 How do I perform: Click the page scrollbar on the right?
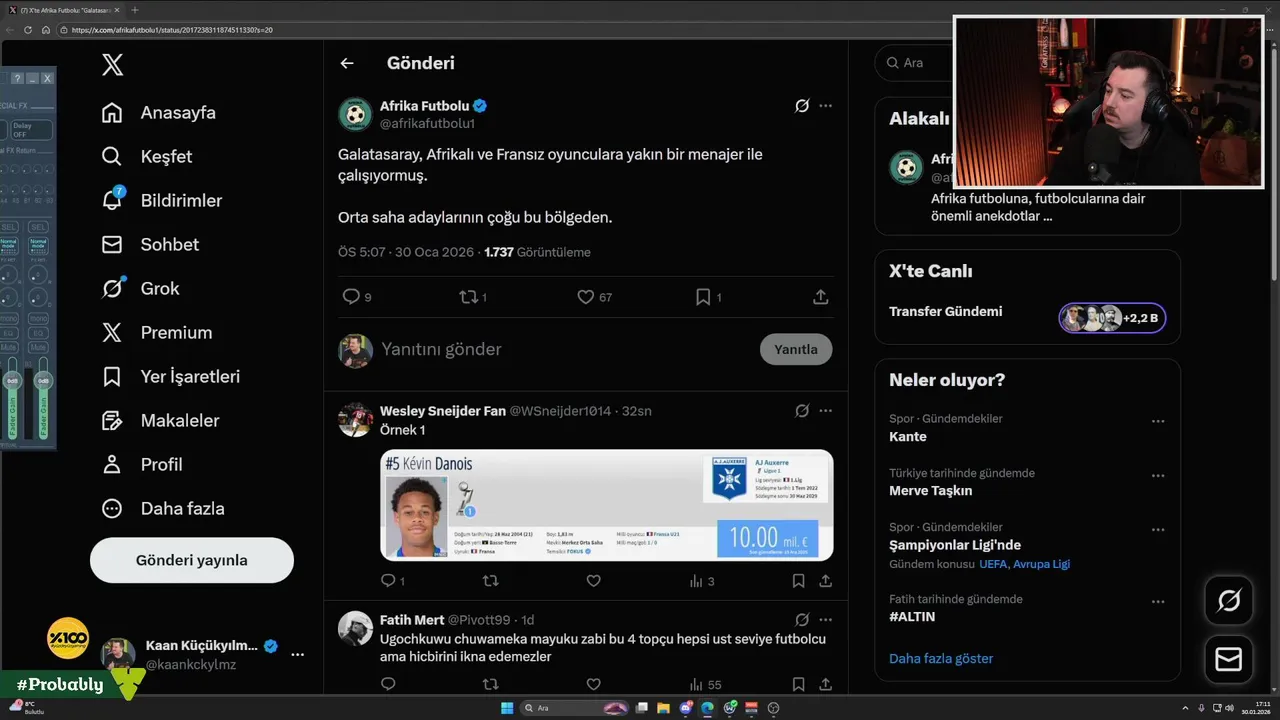coord(1273,165)
